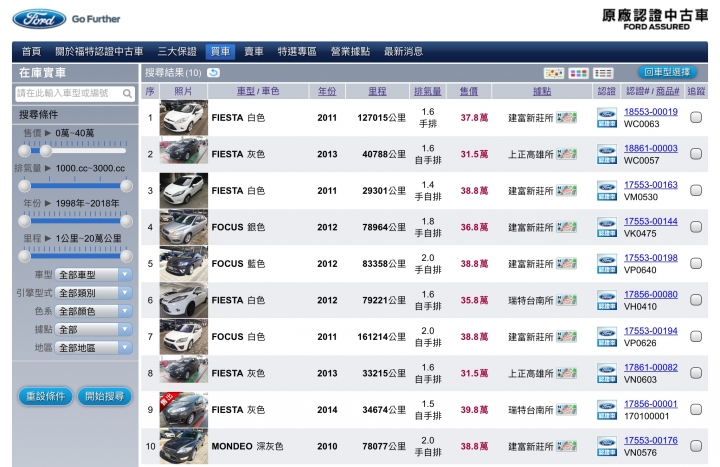720x467 pixels.
Task: Open the 引擎型式 全部類別 dropdown
Action: pyautogui.click(x=94, y=293)
